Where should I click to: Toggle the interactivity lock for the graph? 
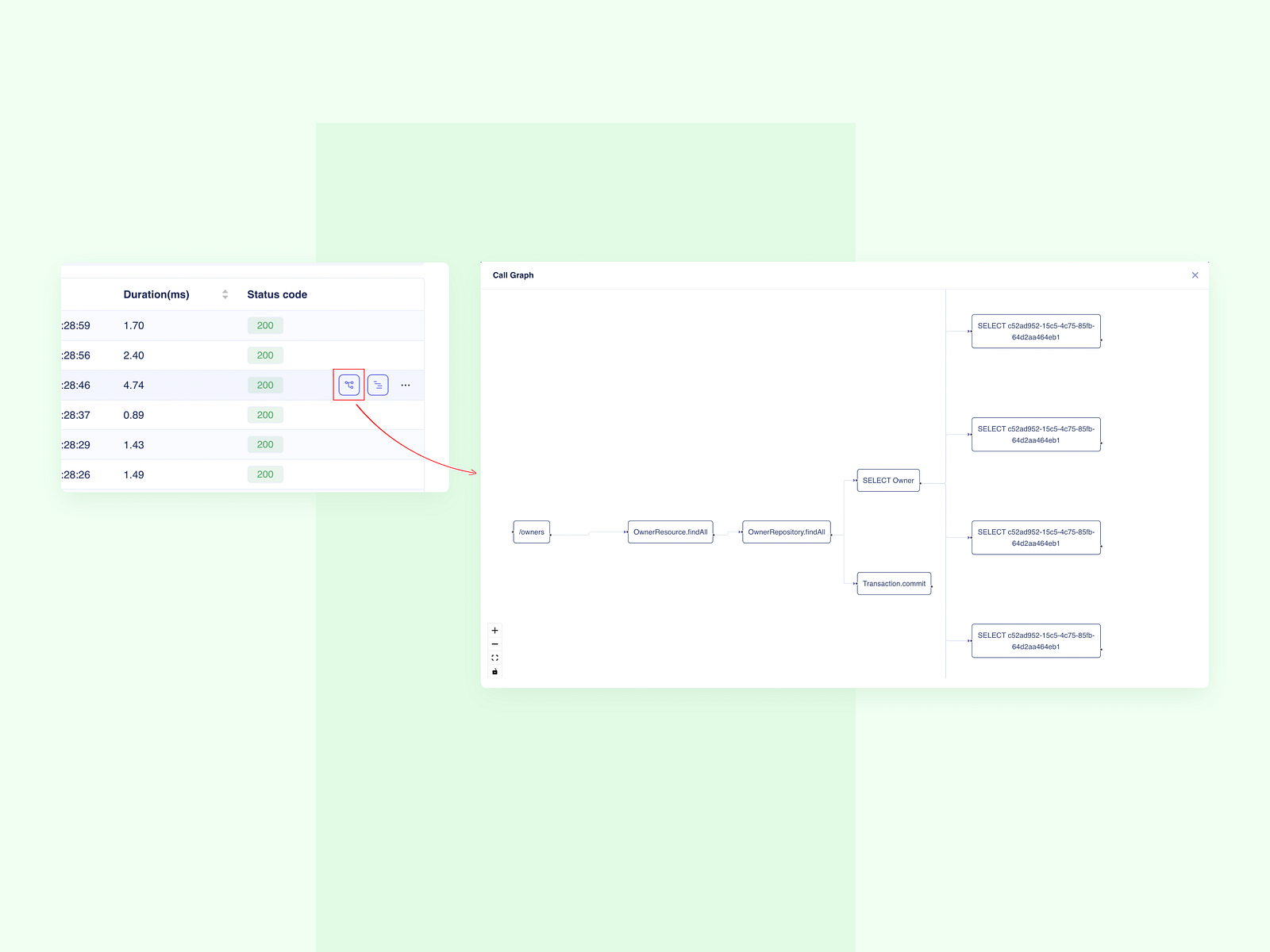(x=495, y=670)
